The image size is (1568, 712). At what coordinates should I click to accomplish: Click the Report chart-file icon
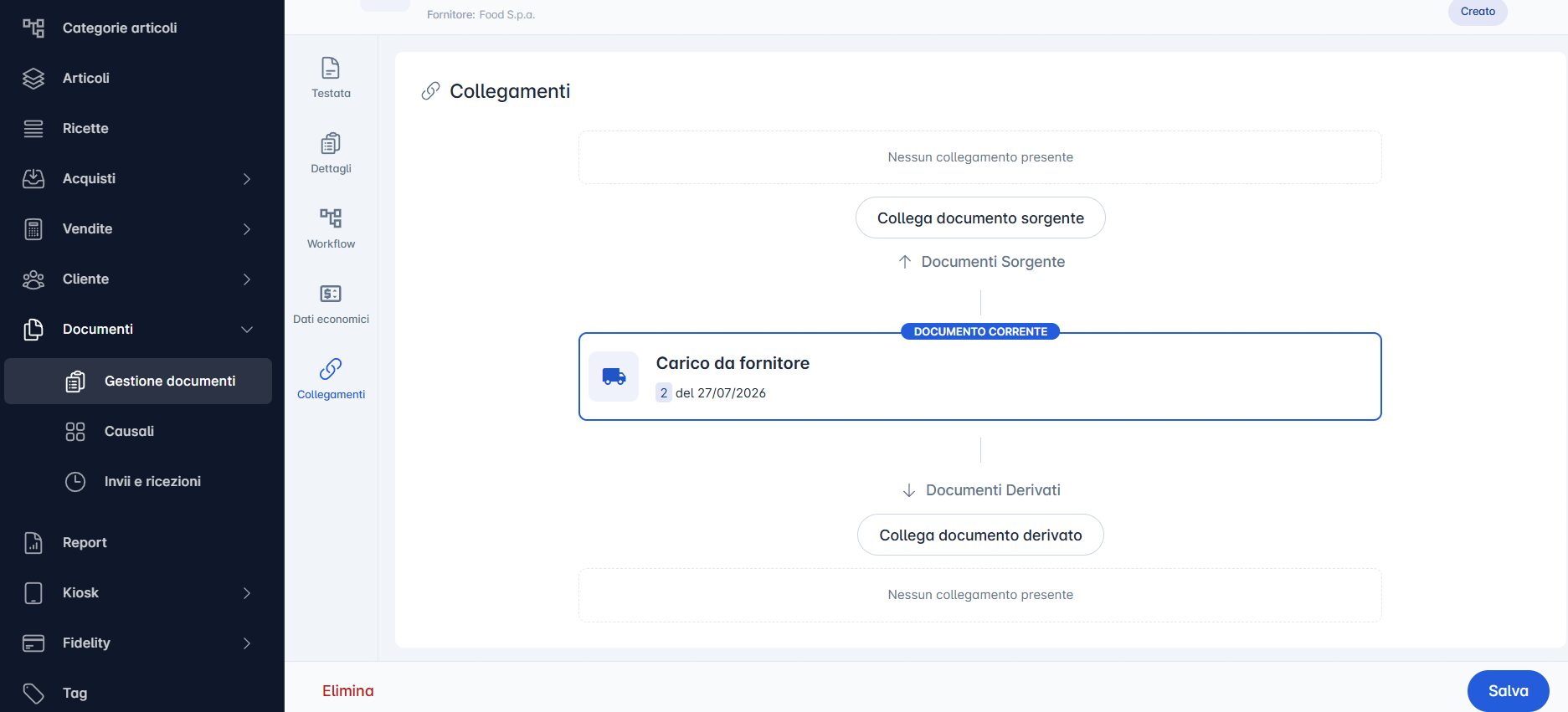[33, 542]
